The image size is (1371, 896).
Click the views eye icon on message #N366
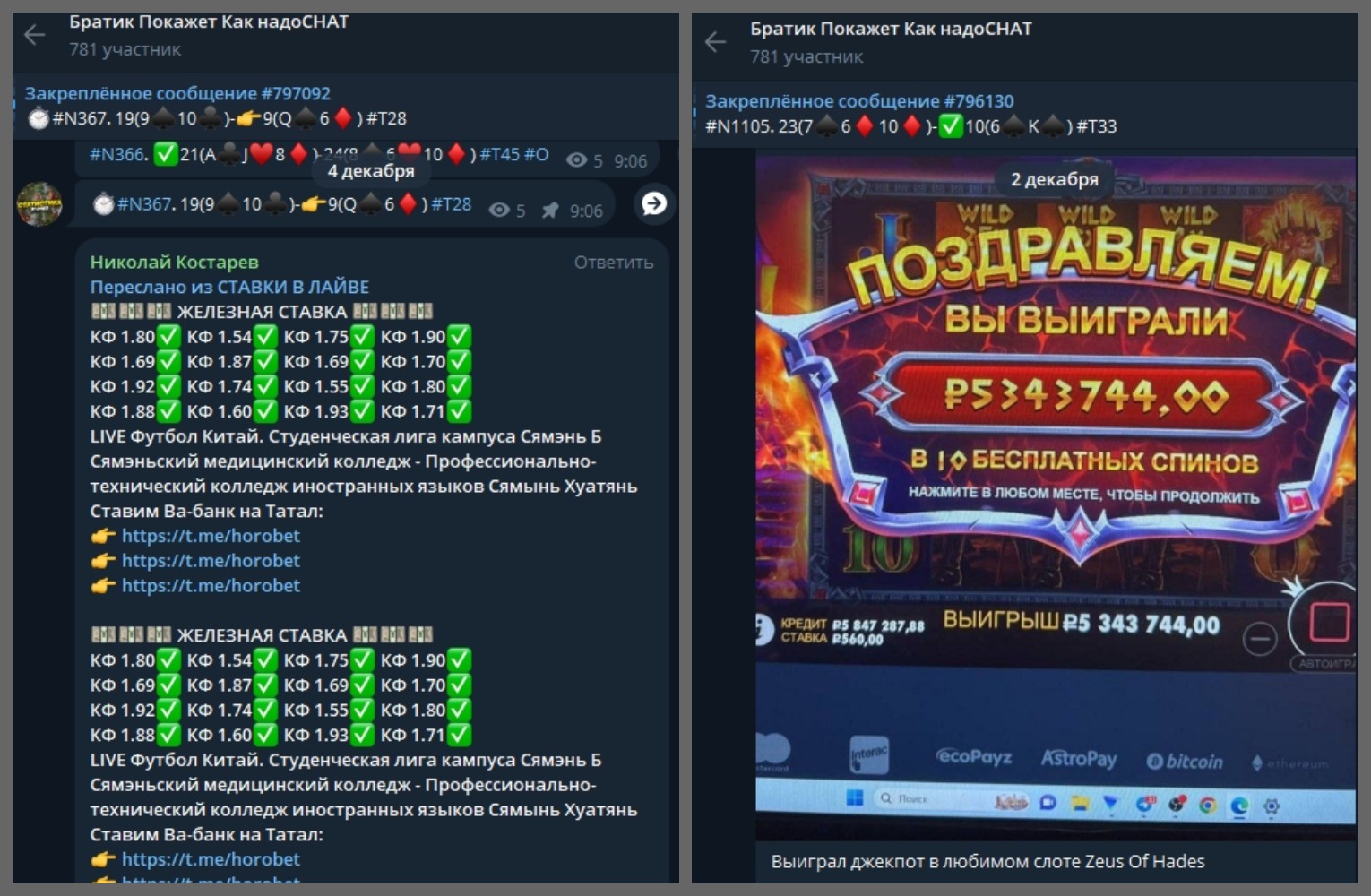[x=577, y=160]
